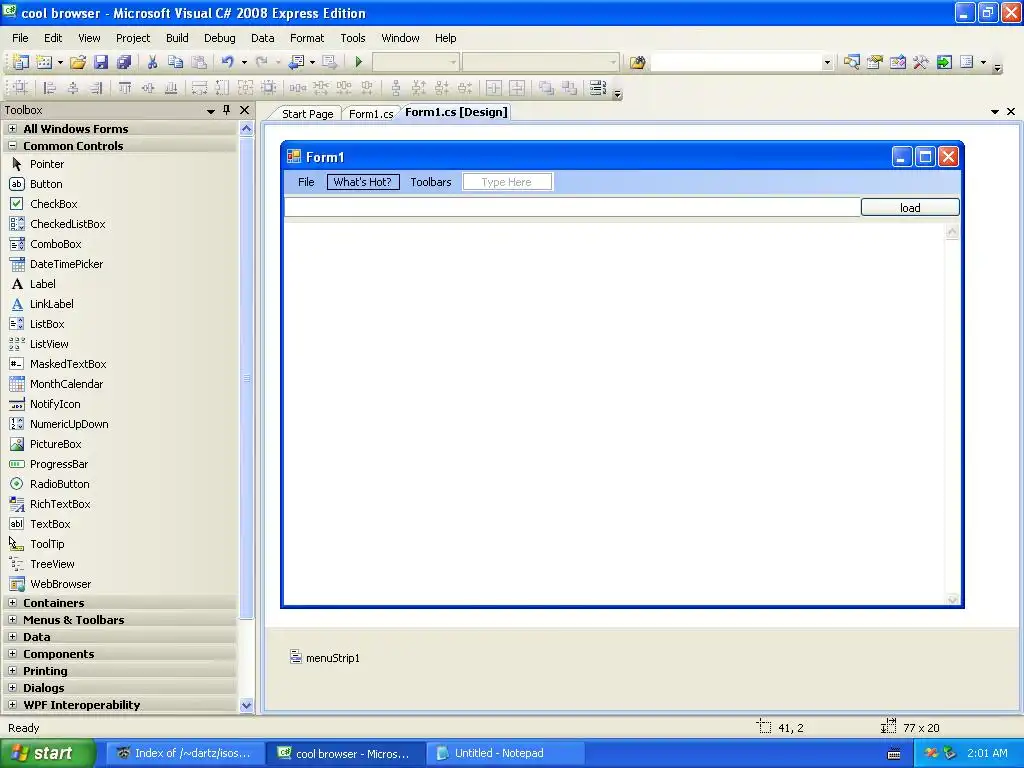Close the active document tab
This screenshot has height=768, width=1024.
pyautogui.click(x=1011, y=112)
